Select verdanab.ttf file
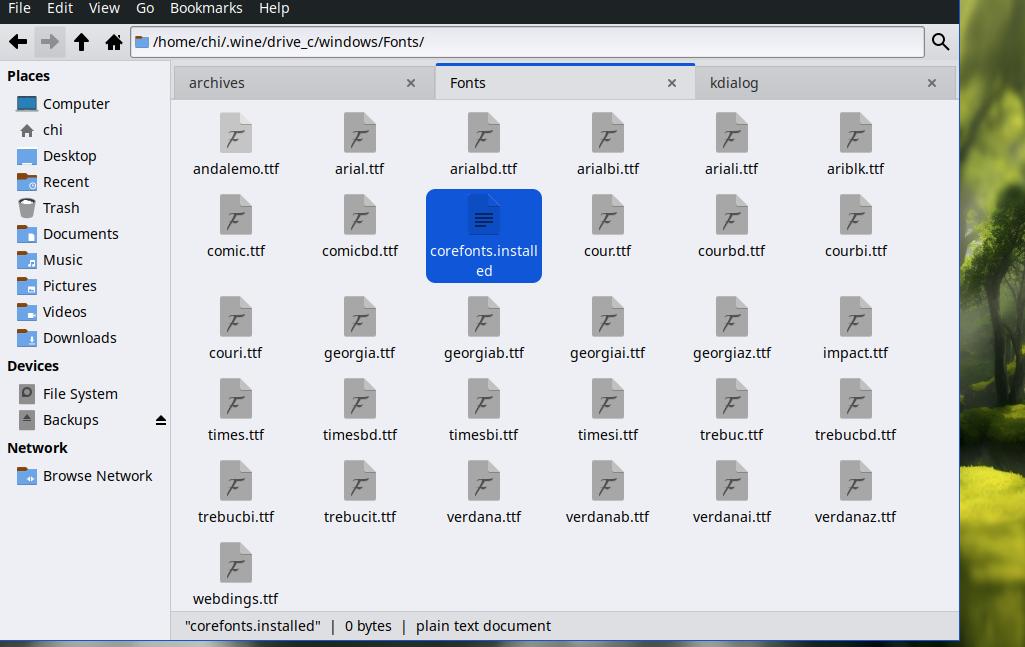This screenshot has height=647, width=1025. coord(607,493)
